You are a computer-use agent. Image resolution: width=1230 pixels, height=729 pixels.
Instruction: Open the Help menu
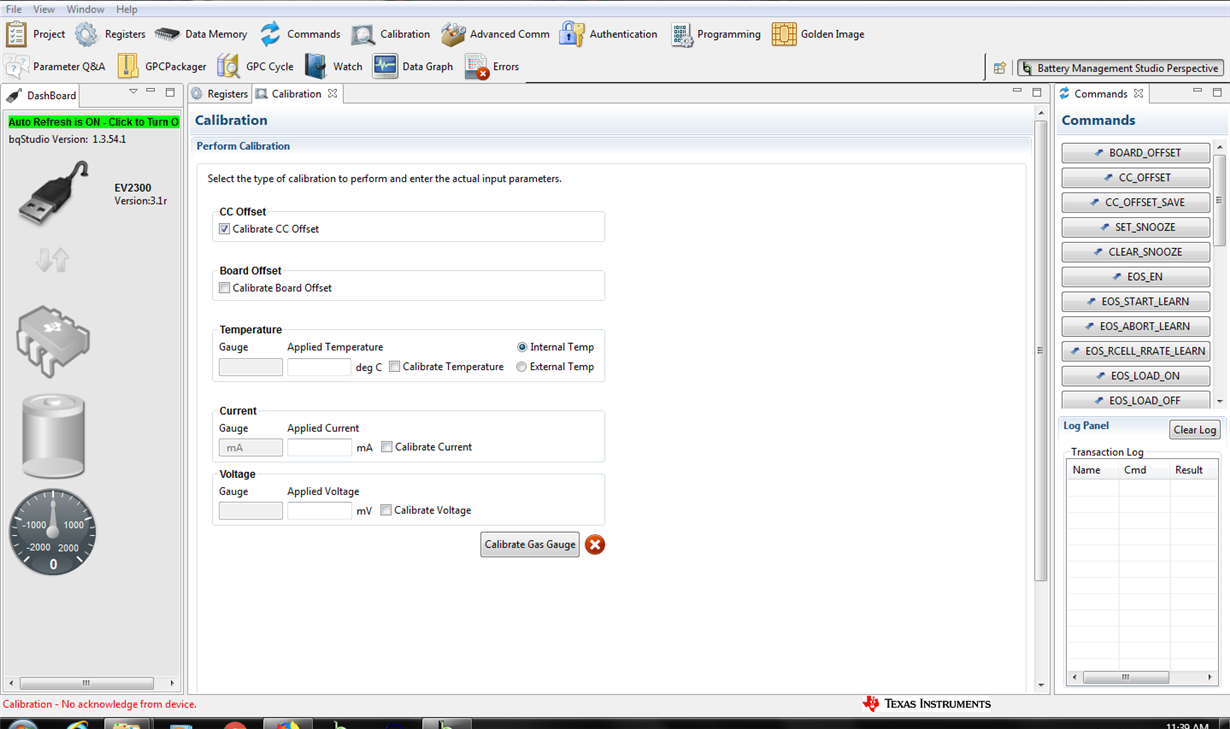click(x=127, y=9)
